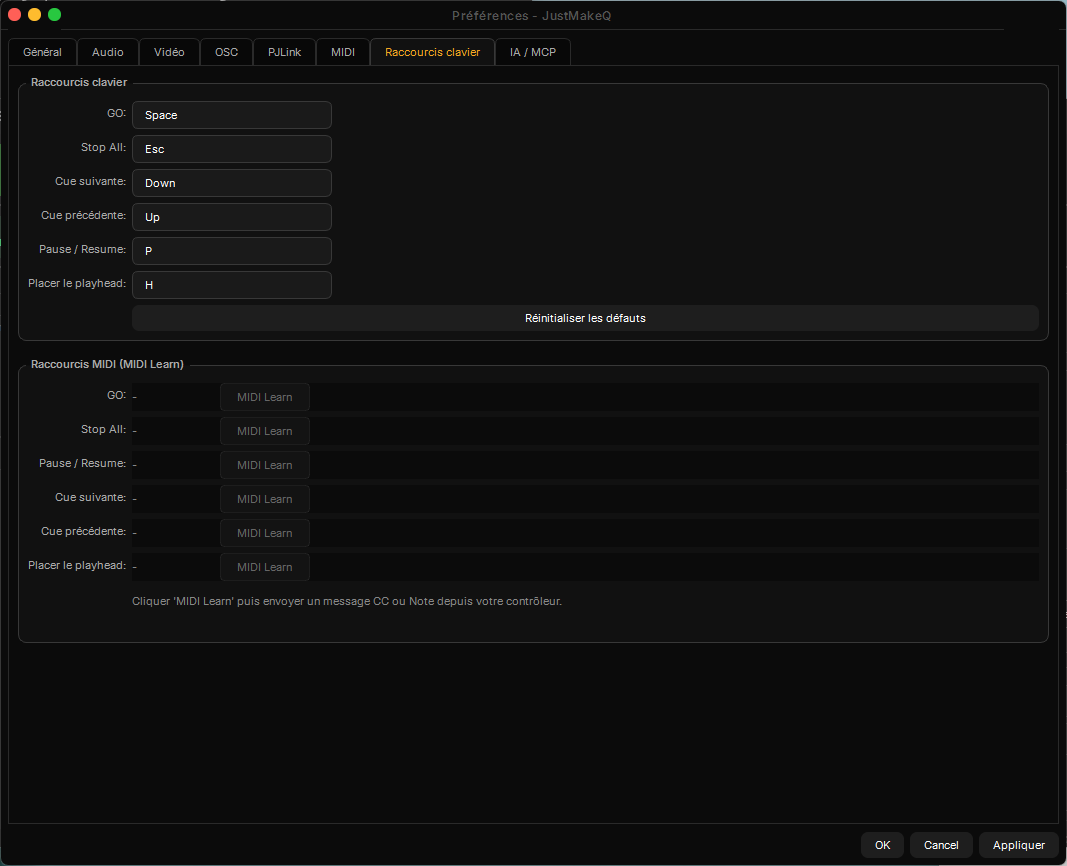
Task: Click the 'Raccourcis MIDI (MIDI Learn)' group title
Action: 108,365
